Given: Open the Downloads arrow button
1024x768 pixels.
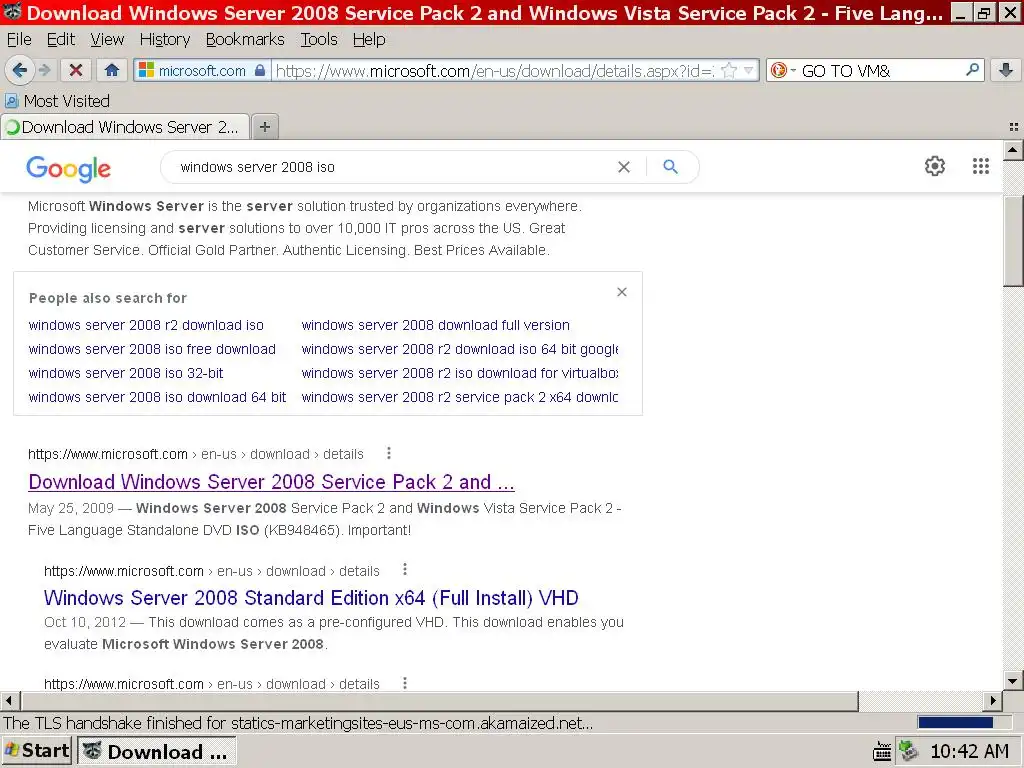Looking at the screenshot, I should (1006, 70).
